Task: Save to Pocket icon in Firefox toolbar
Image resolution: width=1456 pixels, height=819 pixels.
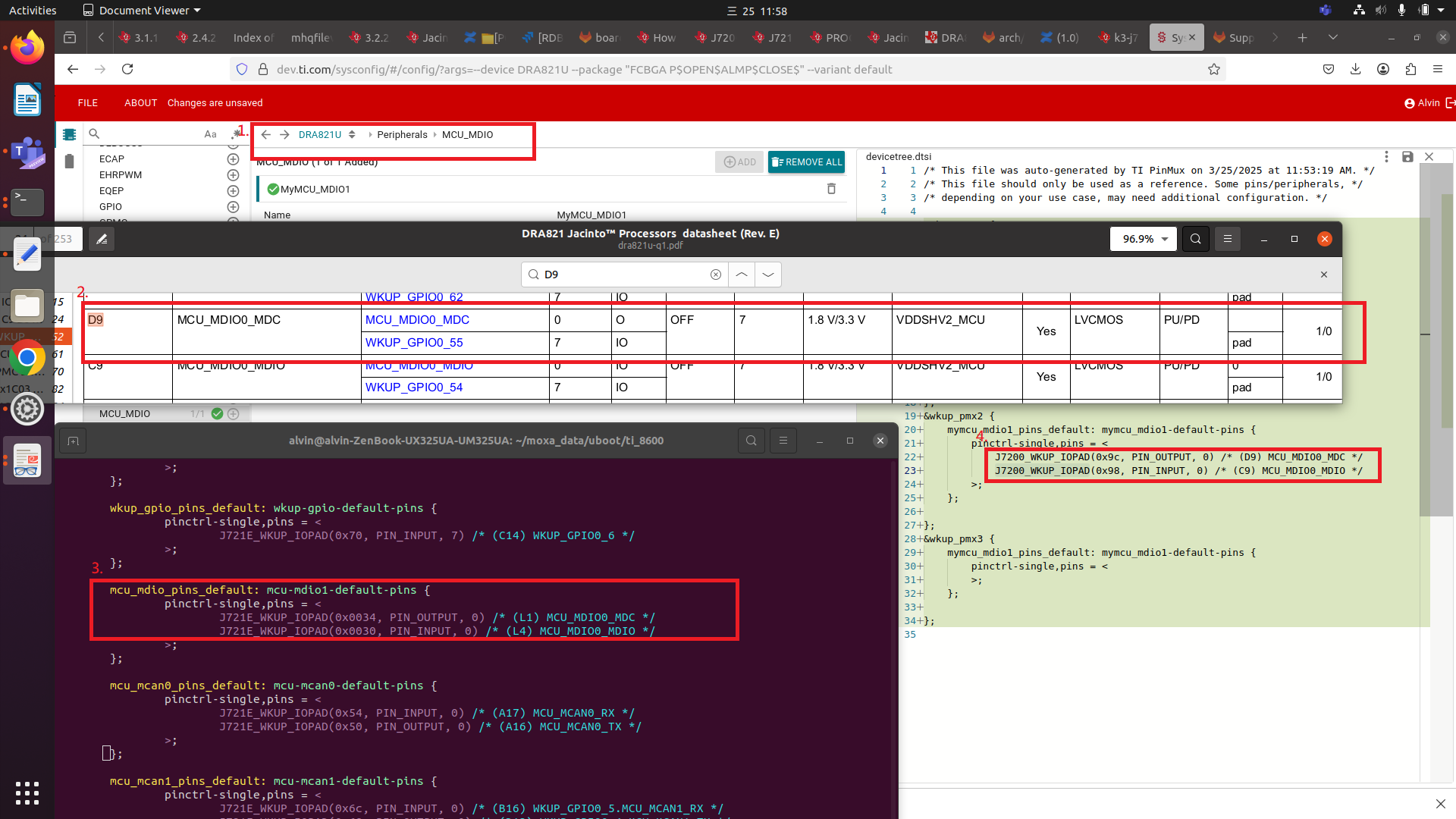Action: 1328,69
